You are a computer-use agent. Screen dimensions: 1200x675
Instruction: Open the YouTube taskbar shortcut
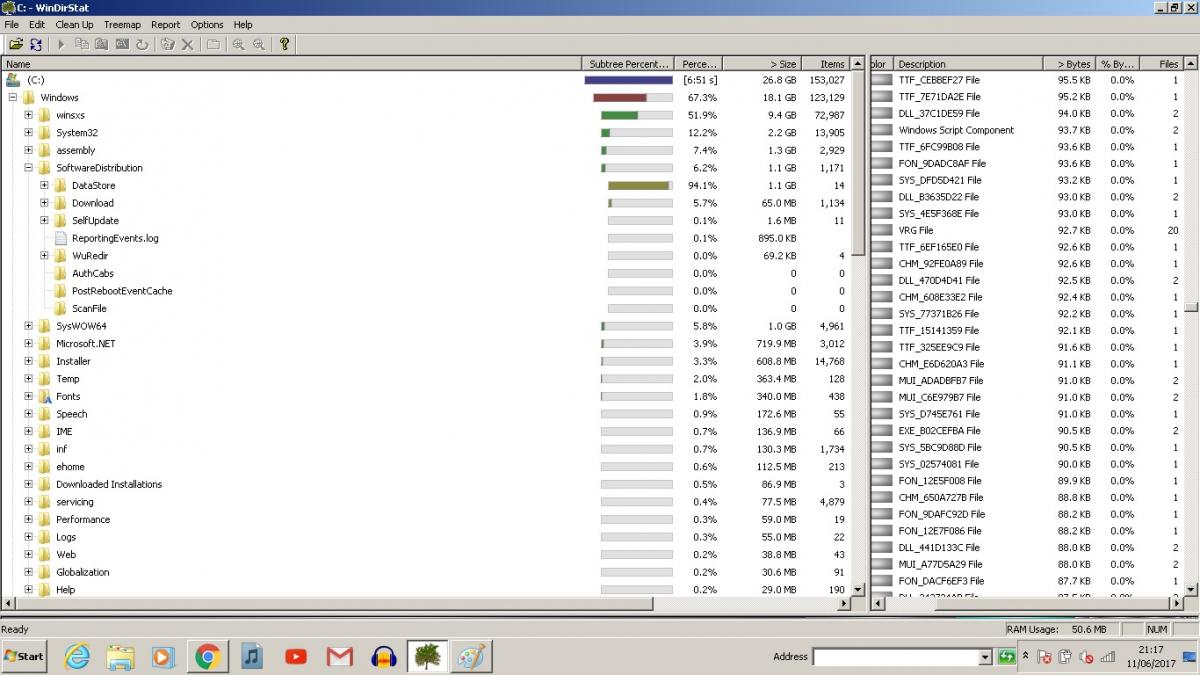[296, 657]
